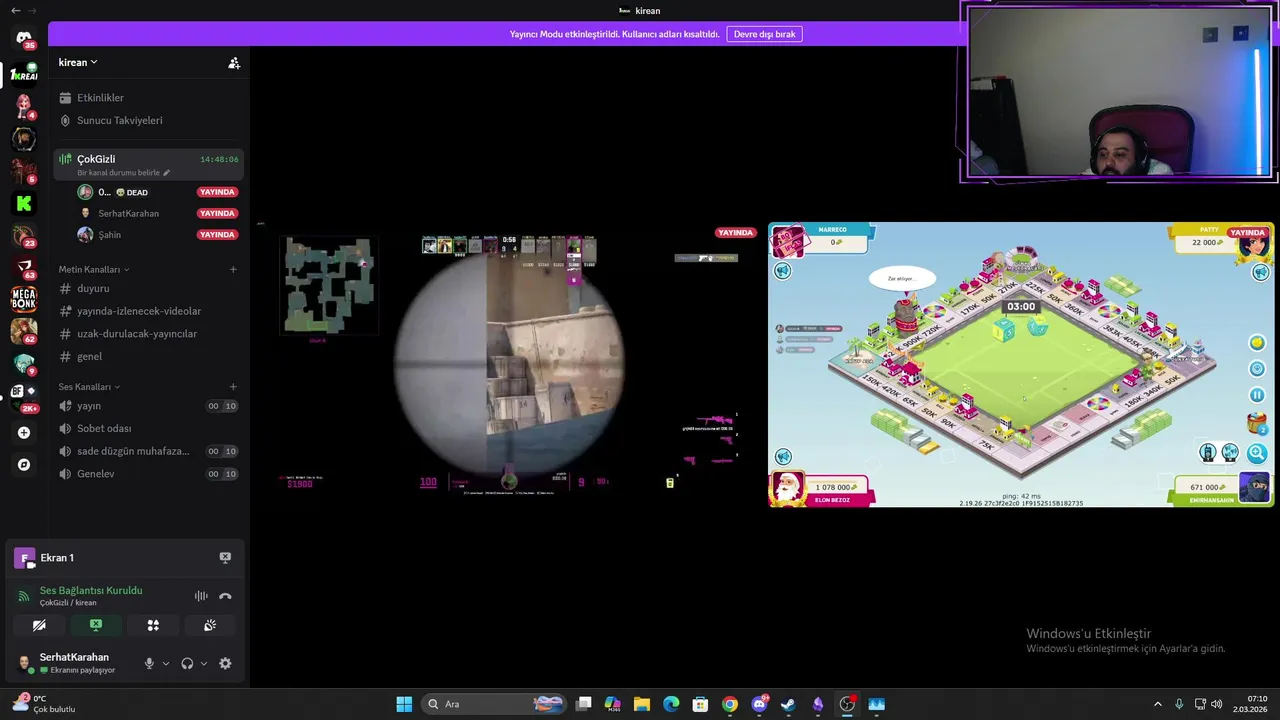Click the invite people icon next to kirean
The width and height of the screenshot is (1280, 720).
coord(234,63)
